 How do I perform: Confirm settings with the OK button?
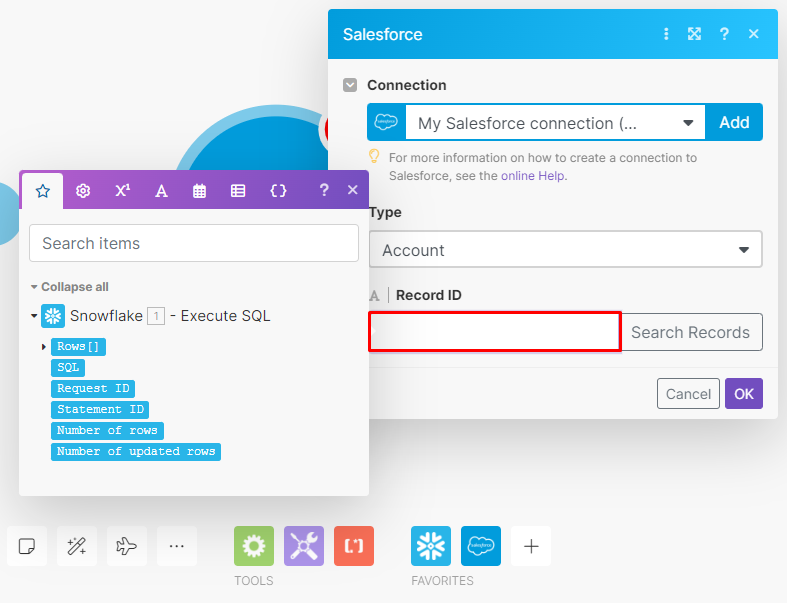tap(743, 394)
